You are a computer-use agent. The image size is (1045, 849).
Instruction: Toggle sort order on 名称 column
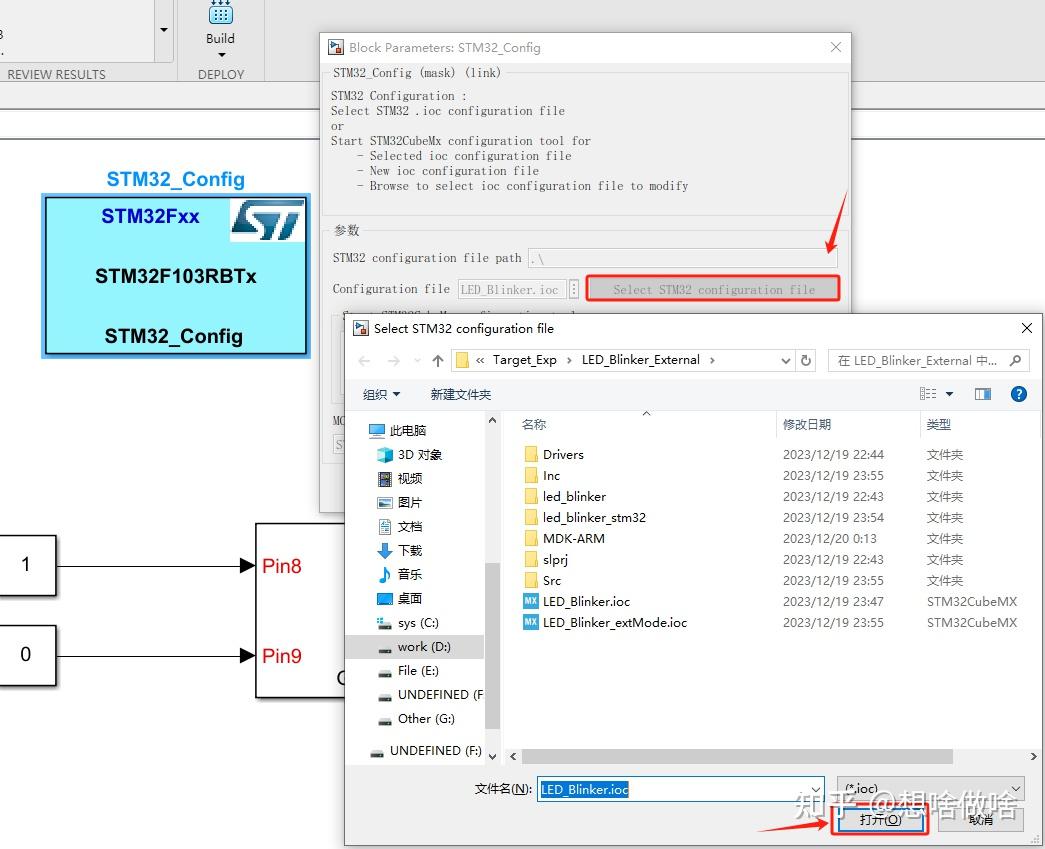(x=534, y=424)
